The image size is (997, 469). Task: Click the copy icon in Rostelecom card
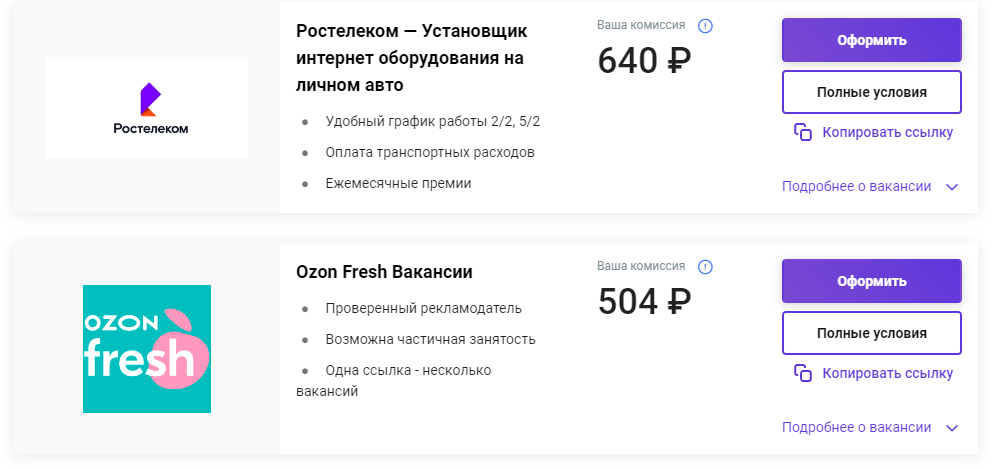803,132
